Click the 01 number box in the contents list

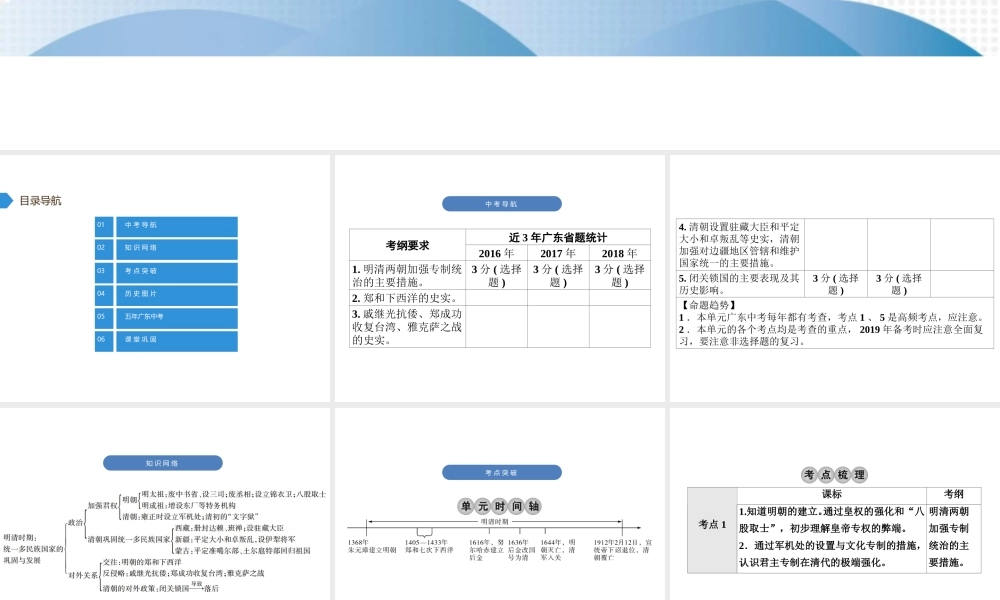pyautogui.click(x=104, y=226)
